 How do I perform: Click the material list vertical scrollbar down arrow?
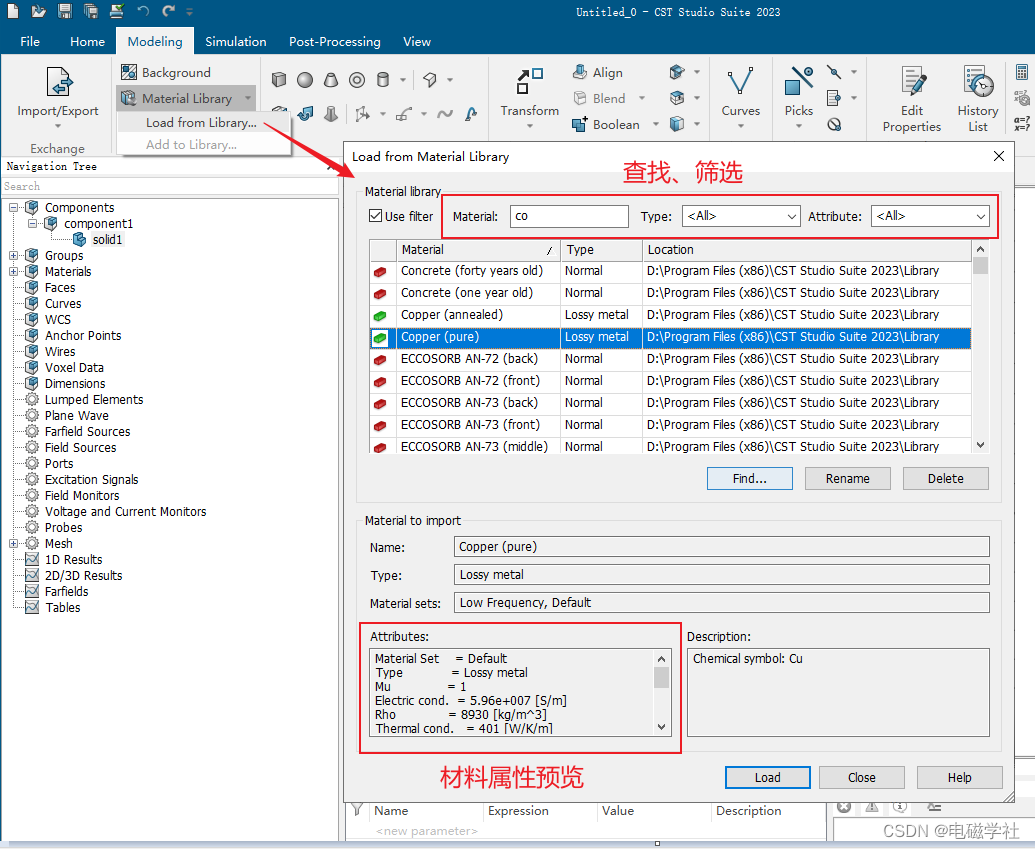[x=980, y=446]
